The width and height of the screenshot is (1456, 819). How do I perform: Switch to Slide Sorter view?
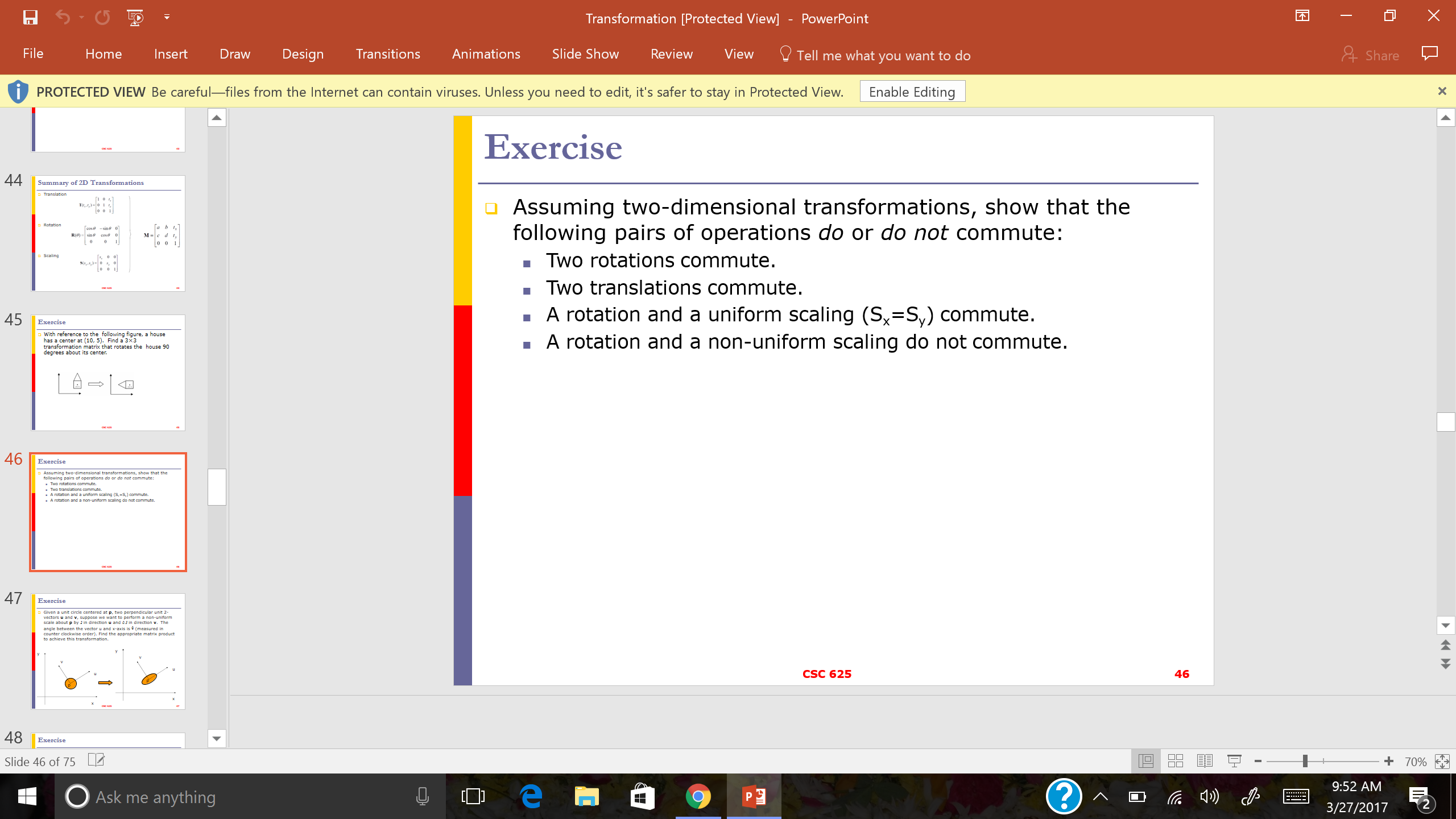pos(1175,761)
